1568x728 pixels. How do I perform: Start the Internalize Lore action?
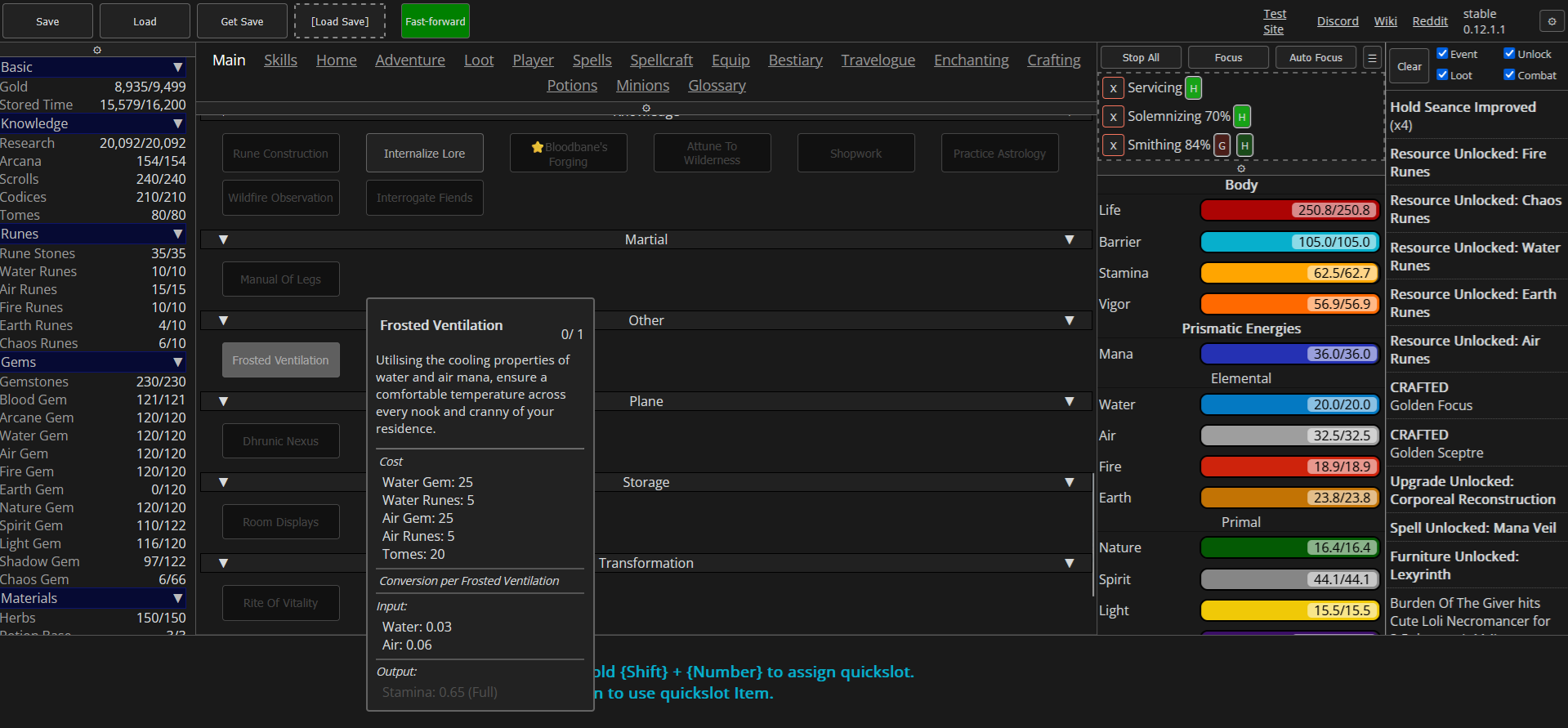pyautogui.click(x=425, y=154)
